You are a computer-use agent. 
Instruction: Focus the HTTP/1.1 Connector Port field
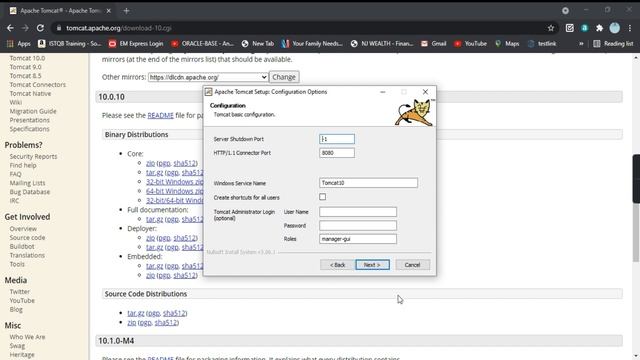coord(337,153)
